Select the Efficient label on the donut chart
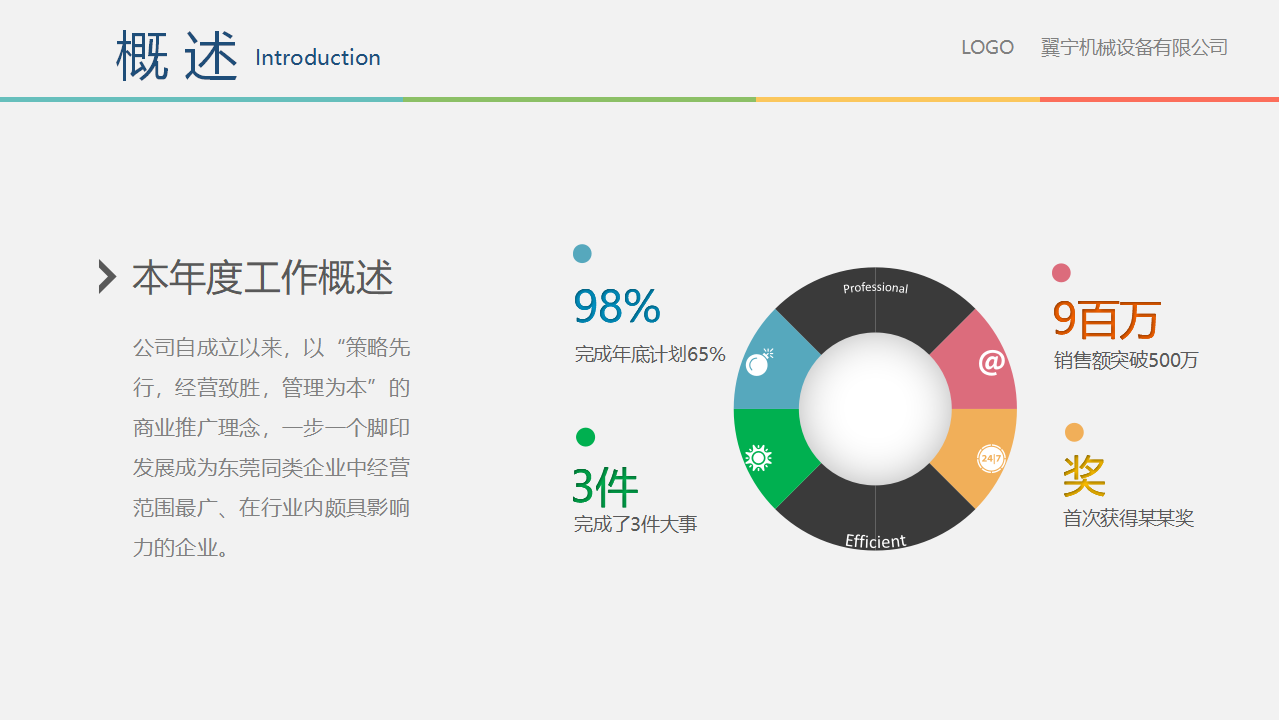The width and height of the screenshot is (1279, 720). pos(875,541)
